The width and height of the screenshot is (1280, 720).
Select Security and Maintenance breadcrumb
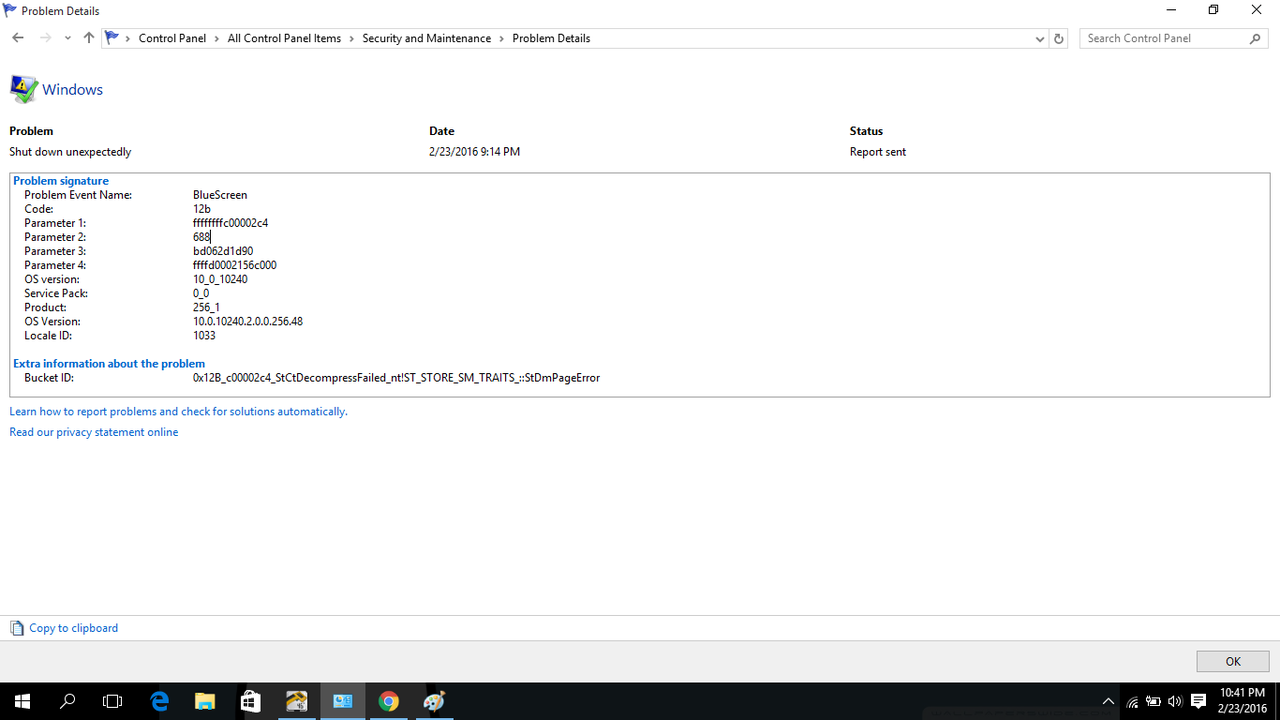[426, 38]
